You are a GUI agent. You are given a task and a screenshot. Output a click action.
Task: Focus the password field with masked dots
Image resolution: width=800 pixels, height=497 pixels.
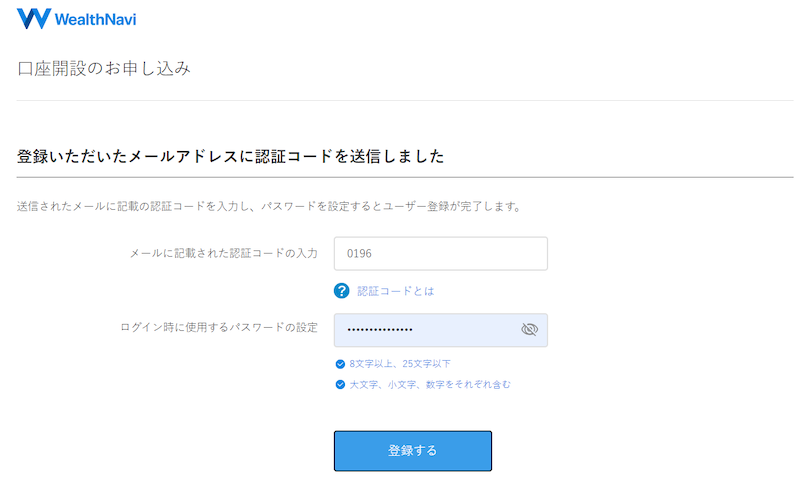coord(441,330)
